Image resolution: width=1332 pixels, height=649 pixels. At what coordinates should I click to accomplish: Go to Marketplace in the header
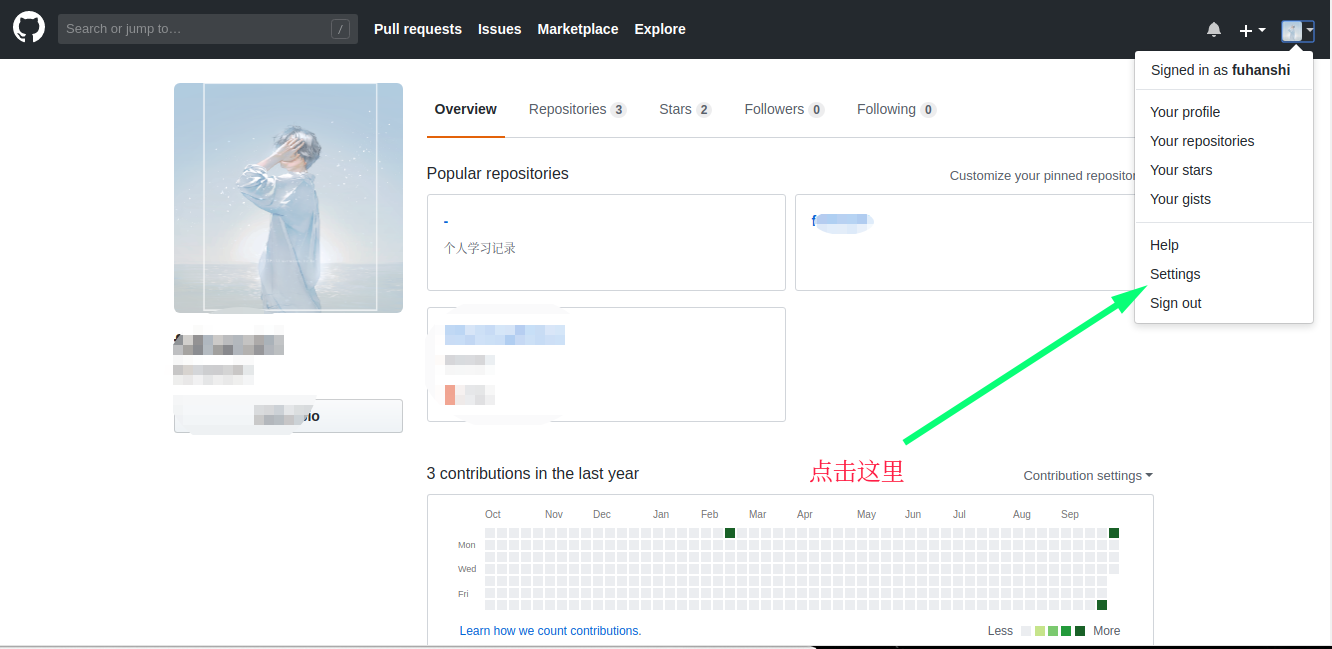point(577,29)
